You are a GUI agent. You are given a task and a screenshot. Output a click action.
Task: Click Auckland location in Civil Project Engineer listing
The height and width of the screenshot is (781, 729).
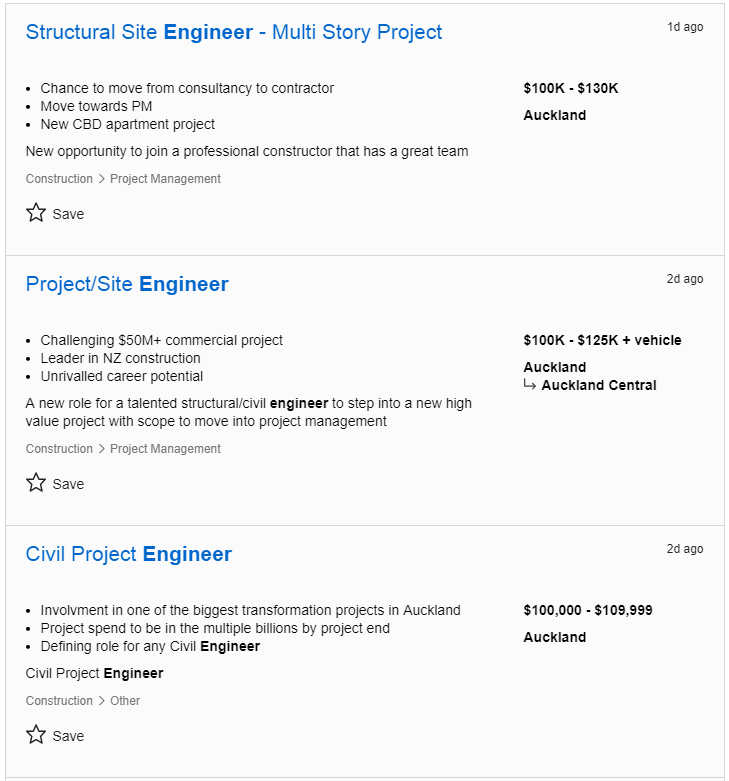[554, 637]
